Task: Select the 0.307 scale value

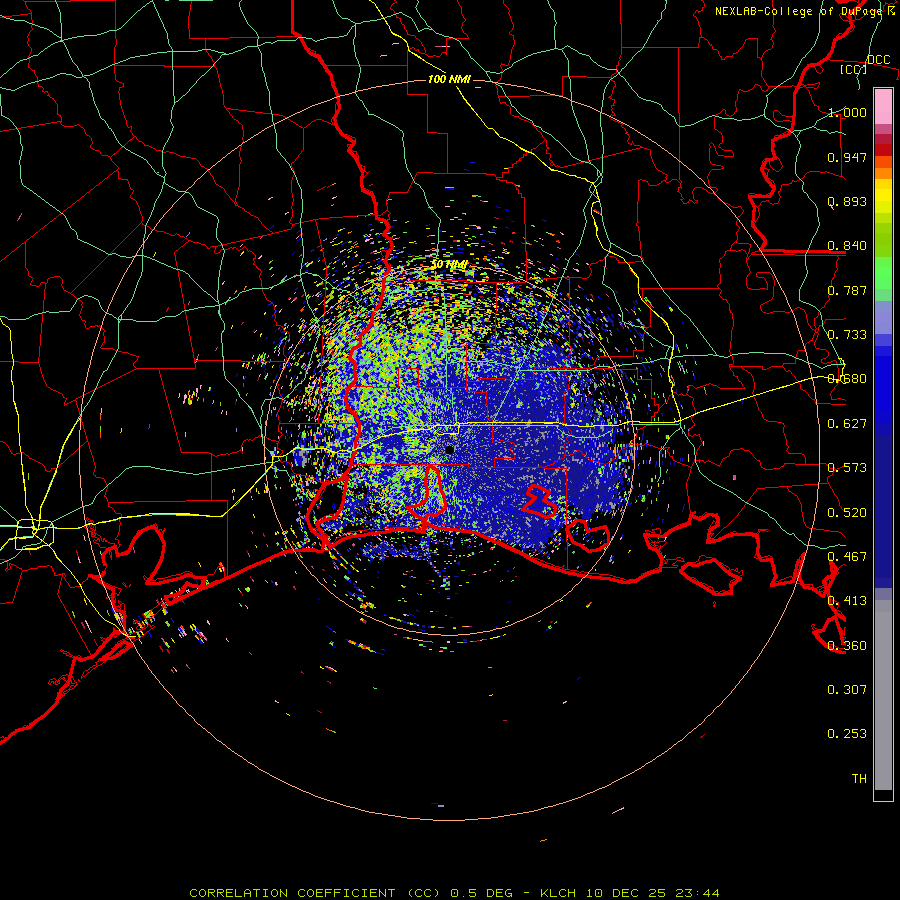Action: 847,690
